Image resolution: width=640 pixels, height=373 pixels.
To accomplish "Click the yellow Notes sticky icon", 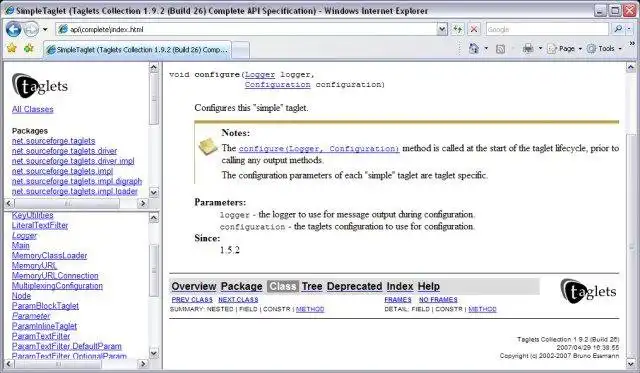I will pos(208,147).
